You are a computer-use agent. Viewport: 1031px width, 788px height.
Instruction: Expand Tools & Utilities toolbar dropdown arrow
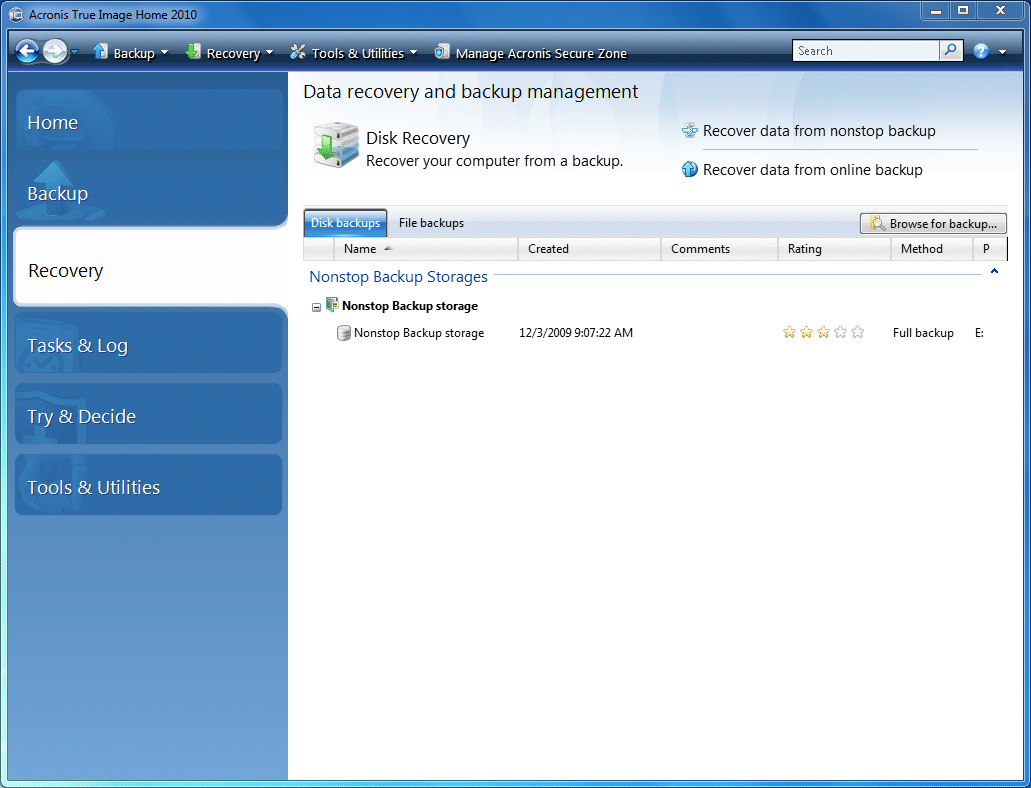coord(414,53)
